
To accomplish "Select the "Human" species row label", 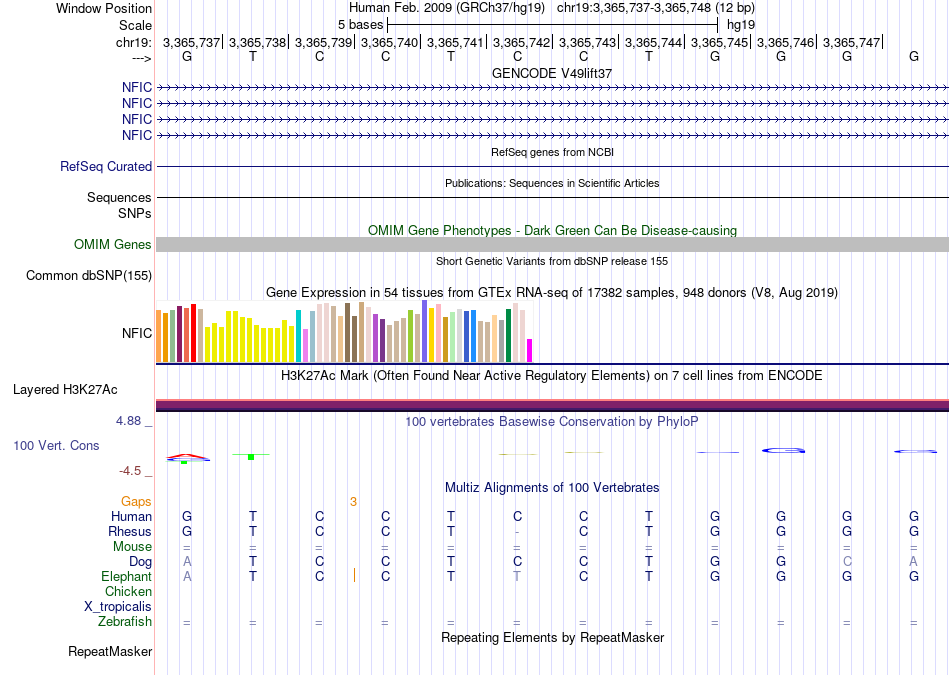I will pos(131,516).
